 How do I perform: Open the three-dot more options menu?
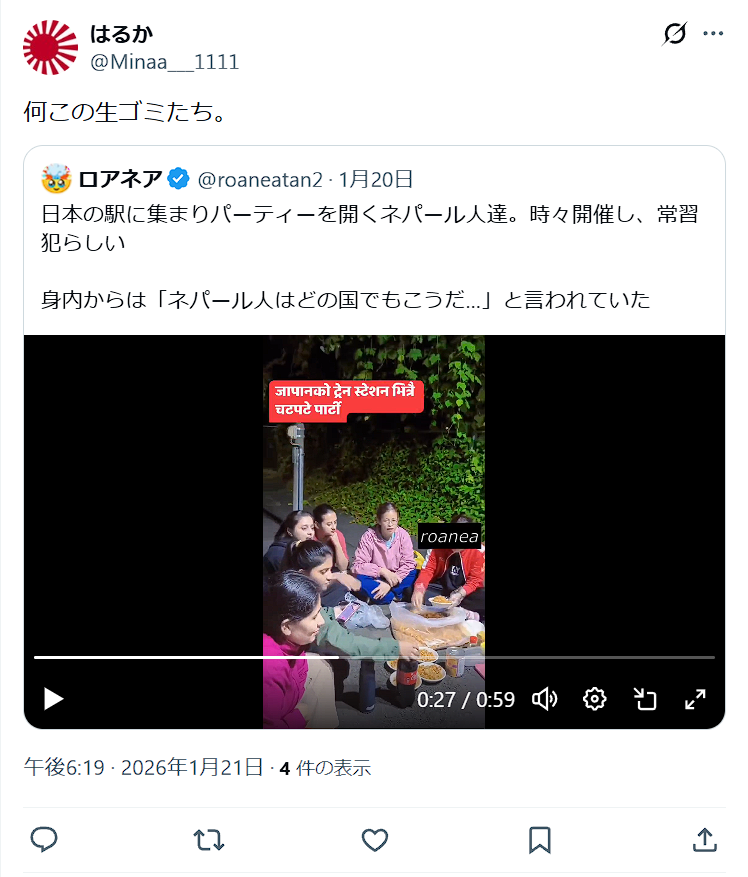(x=713, y=34)
